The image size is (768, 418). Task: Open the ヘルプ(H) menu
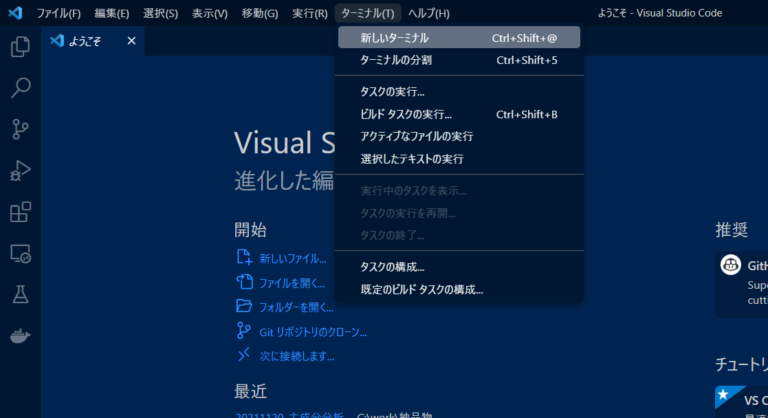(428, 13)
